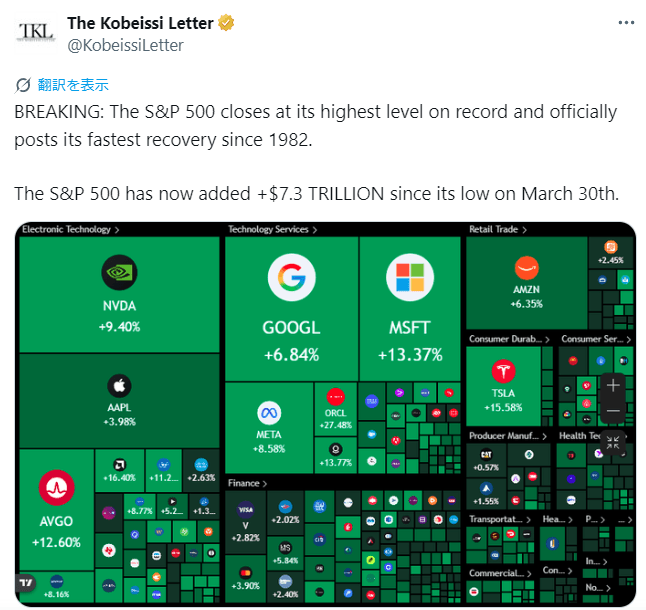Viewport: 646px width, 610px height.
Task: Expand the Electronic Technology sector
Action: pyautogui.click(x=70, y=229)
